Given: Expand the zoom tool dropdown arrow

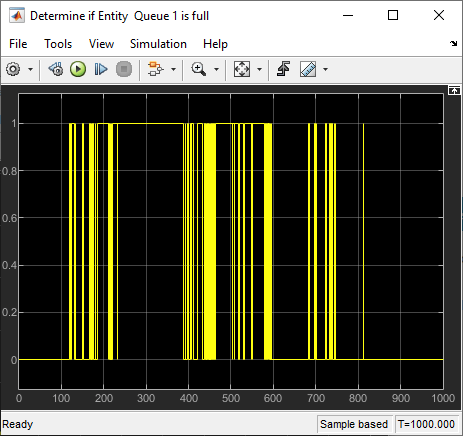Looking at the screenshot, I should tap(216, 69).
